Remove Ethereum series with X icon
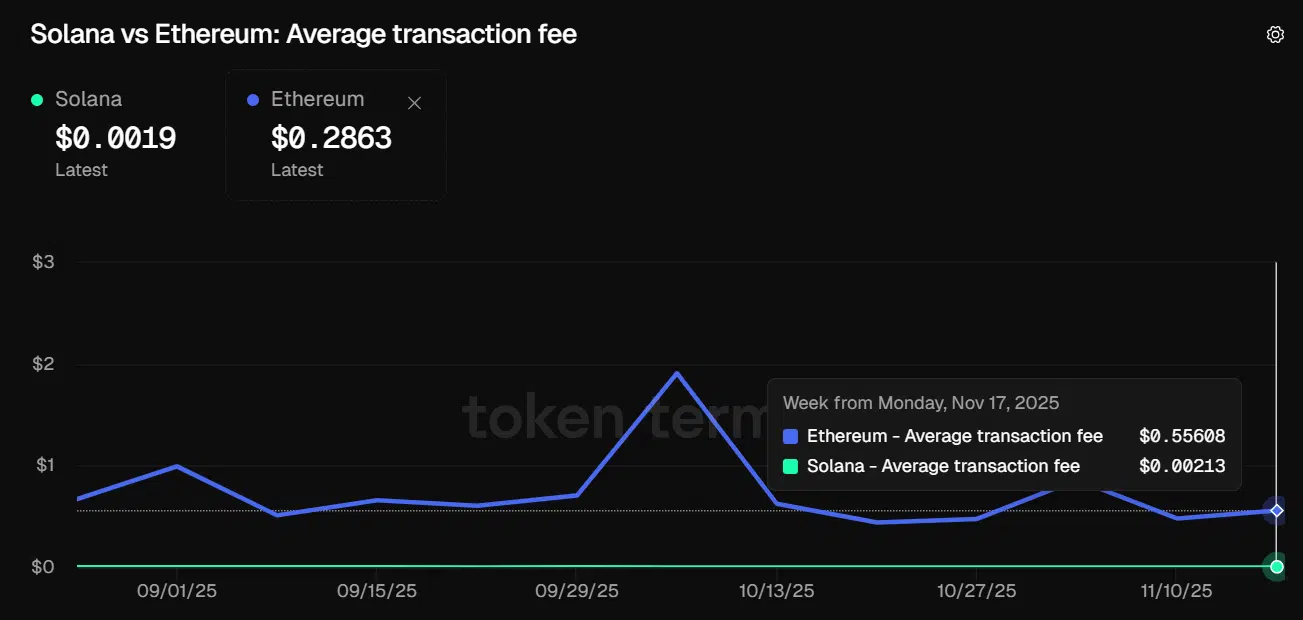Image resolution: width=1303 pixels, height=620 pixels. point(415,102)
